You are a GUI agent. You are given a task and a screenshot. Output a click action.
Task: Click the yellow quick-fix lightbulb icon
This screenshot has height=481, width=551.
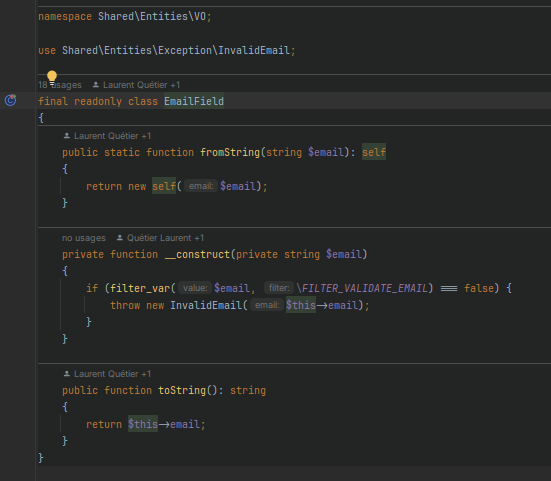pos(52,77)
